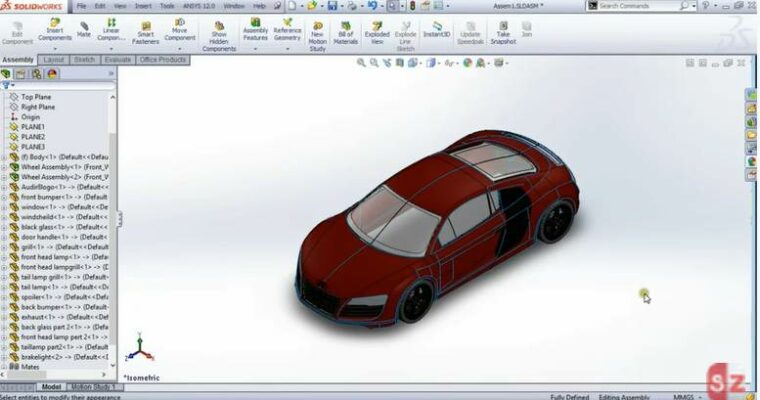Open Linear Component Pattern tool
The width and height of the screenshot is (760, 400).
111,30
